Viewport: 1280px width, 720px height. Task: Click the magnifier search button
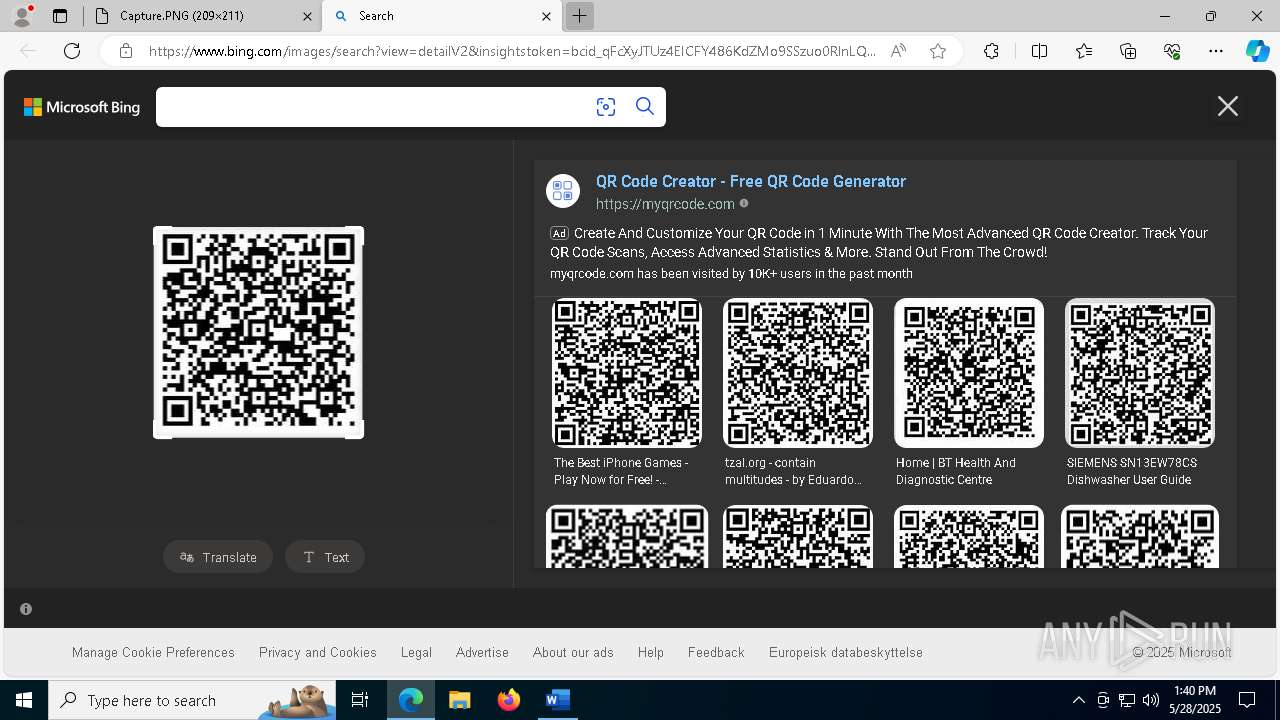[645, 107]
